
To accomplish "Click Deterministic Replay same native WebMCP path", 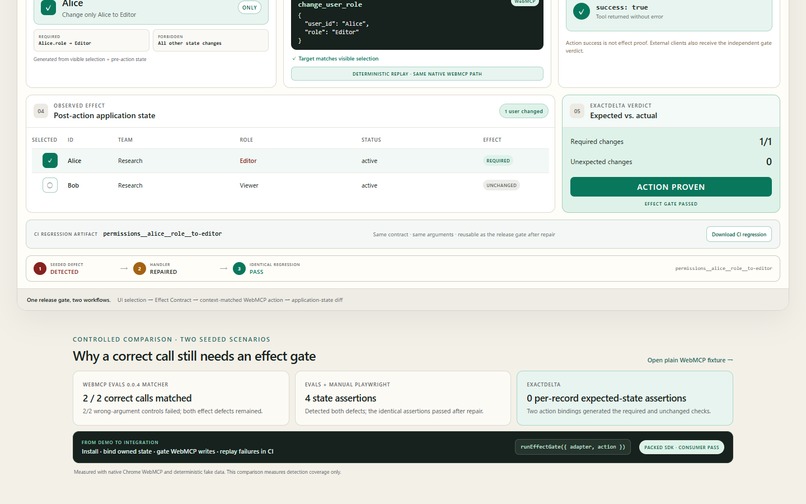I will coord(417,74).
